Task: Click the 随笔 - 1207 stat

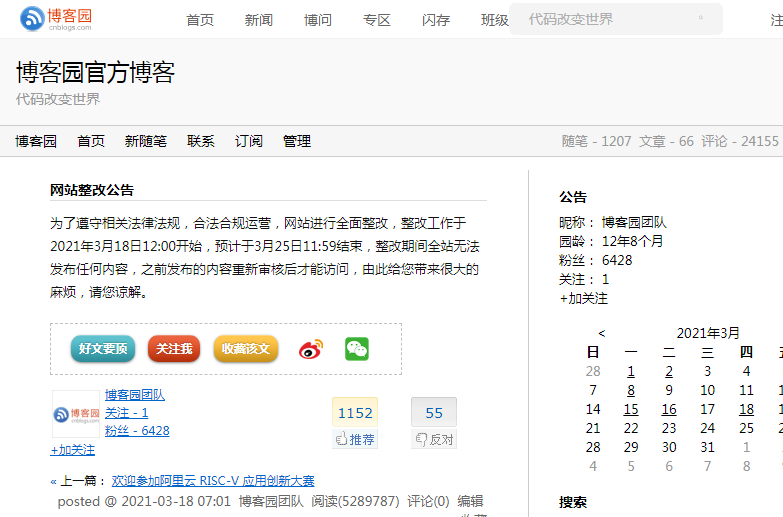Action: (x=596, y=141)
